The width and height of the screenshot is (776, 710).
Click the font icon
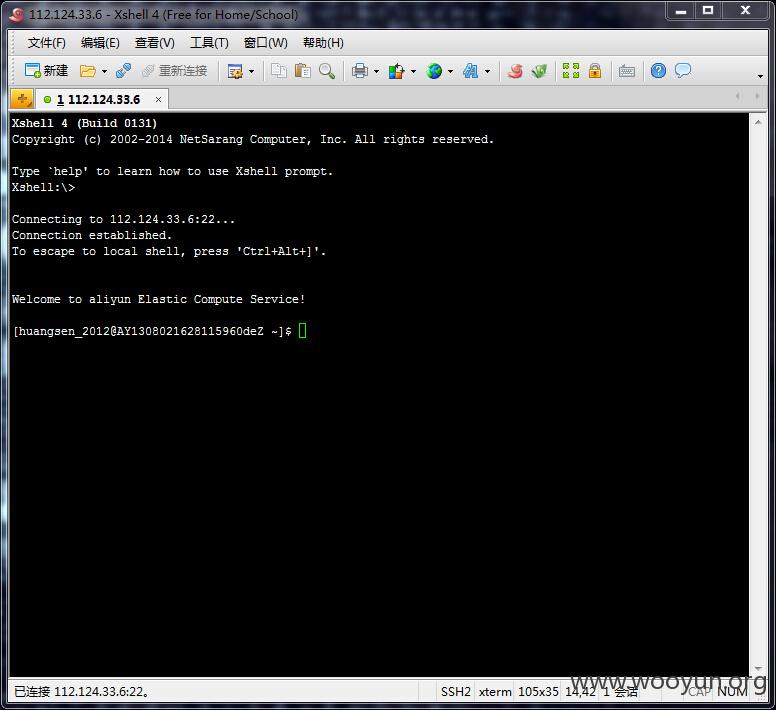(x=471, y=71)
